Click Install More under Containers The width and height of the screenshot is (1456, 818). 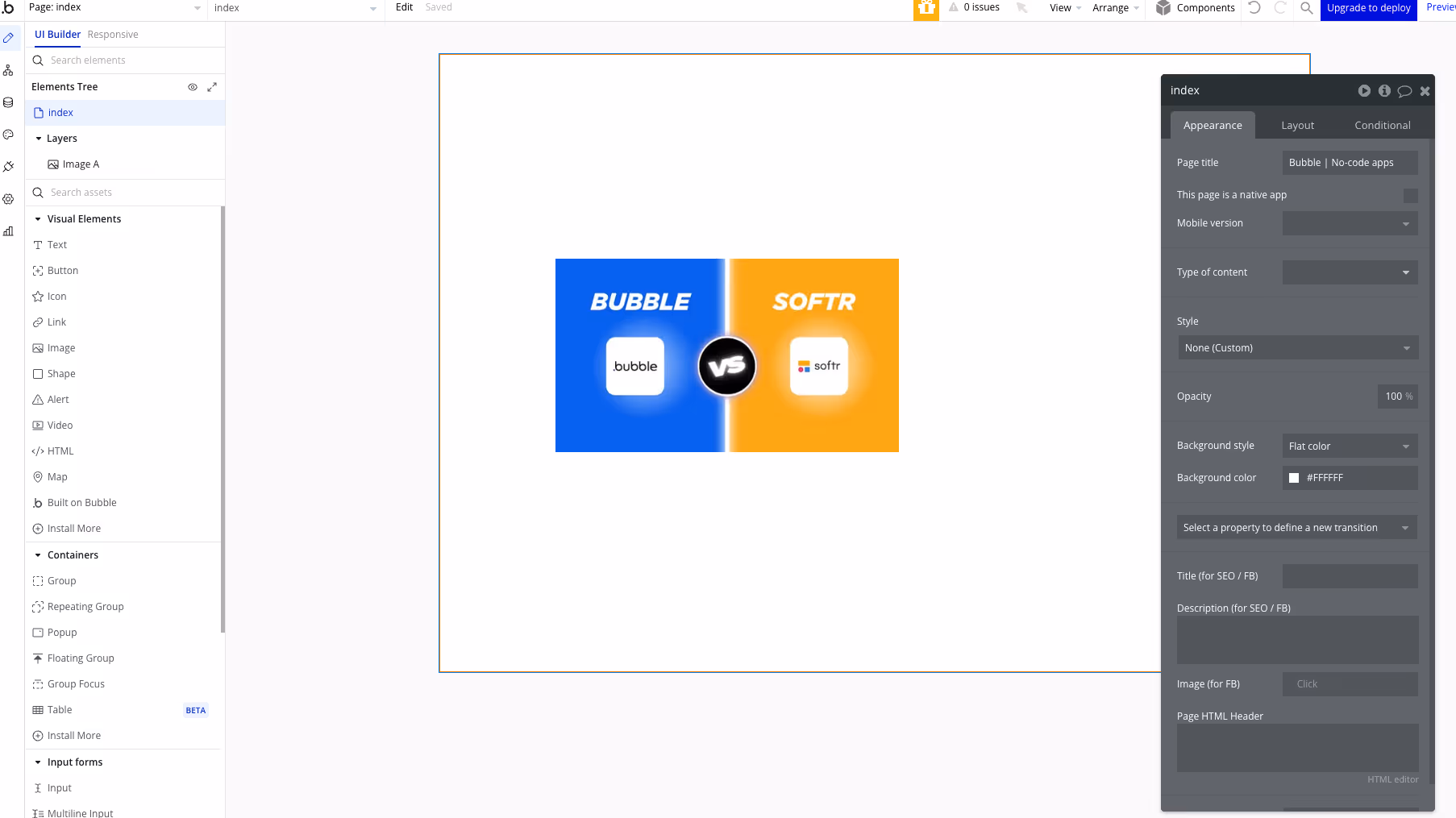pyautogui.click(x=66, y=736)
